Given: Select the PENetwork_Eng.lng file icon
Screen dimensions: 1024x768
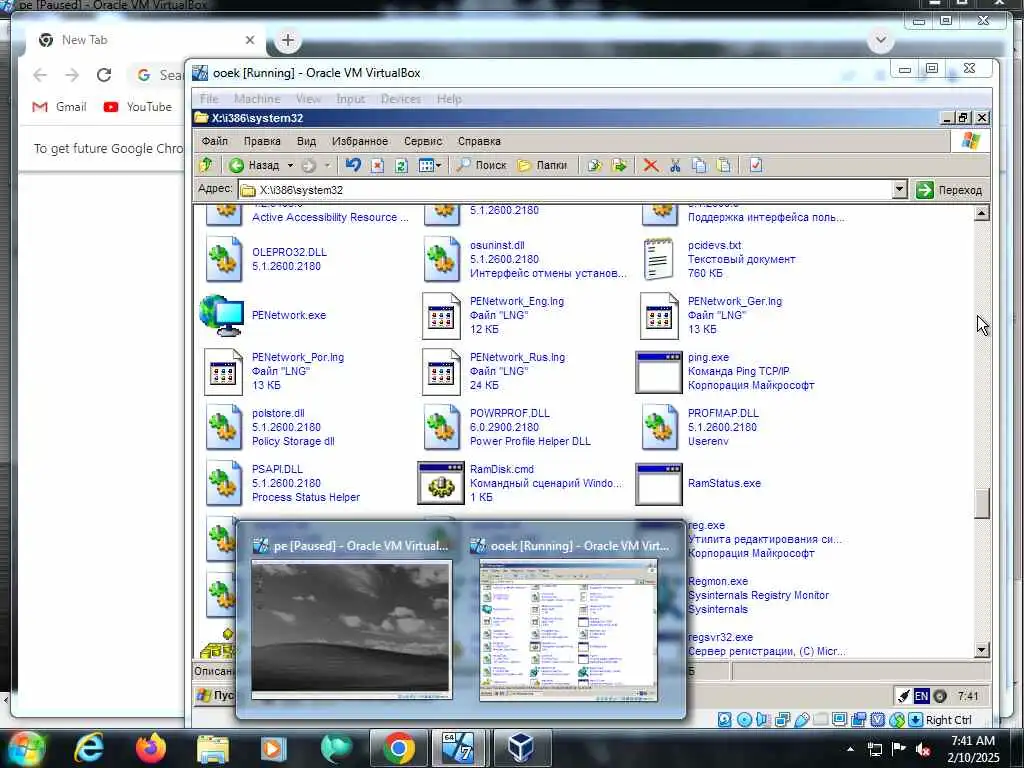Looking at the screenshot, I should tap(441, 316).
